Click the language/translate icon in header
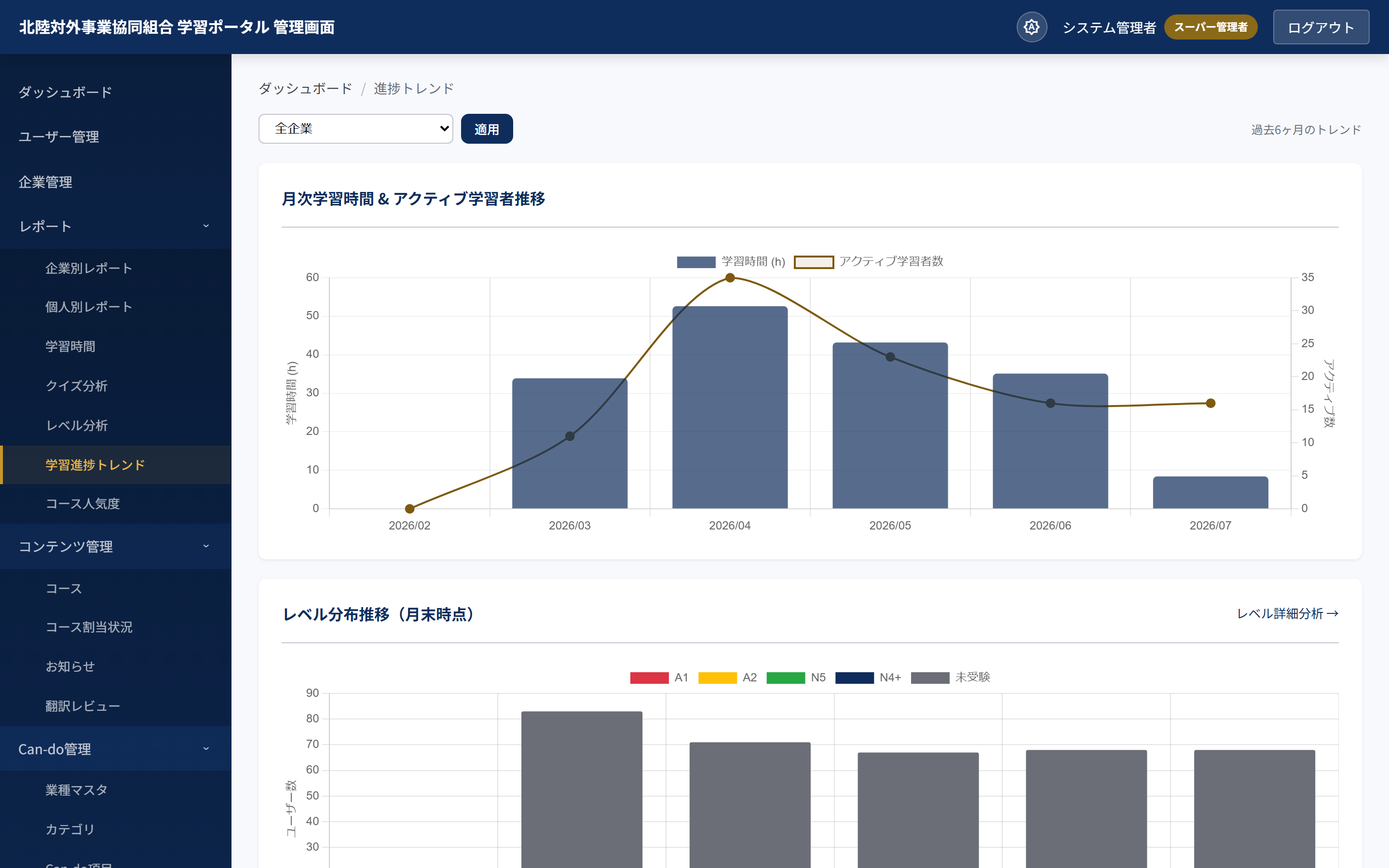Screen dimensions: 1389x868 pyautogui.click(x=1032, y=27)
